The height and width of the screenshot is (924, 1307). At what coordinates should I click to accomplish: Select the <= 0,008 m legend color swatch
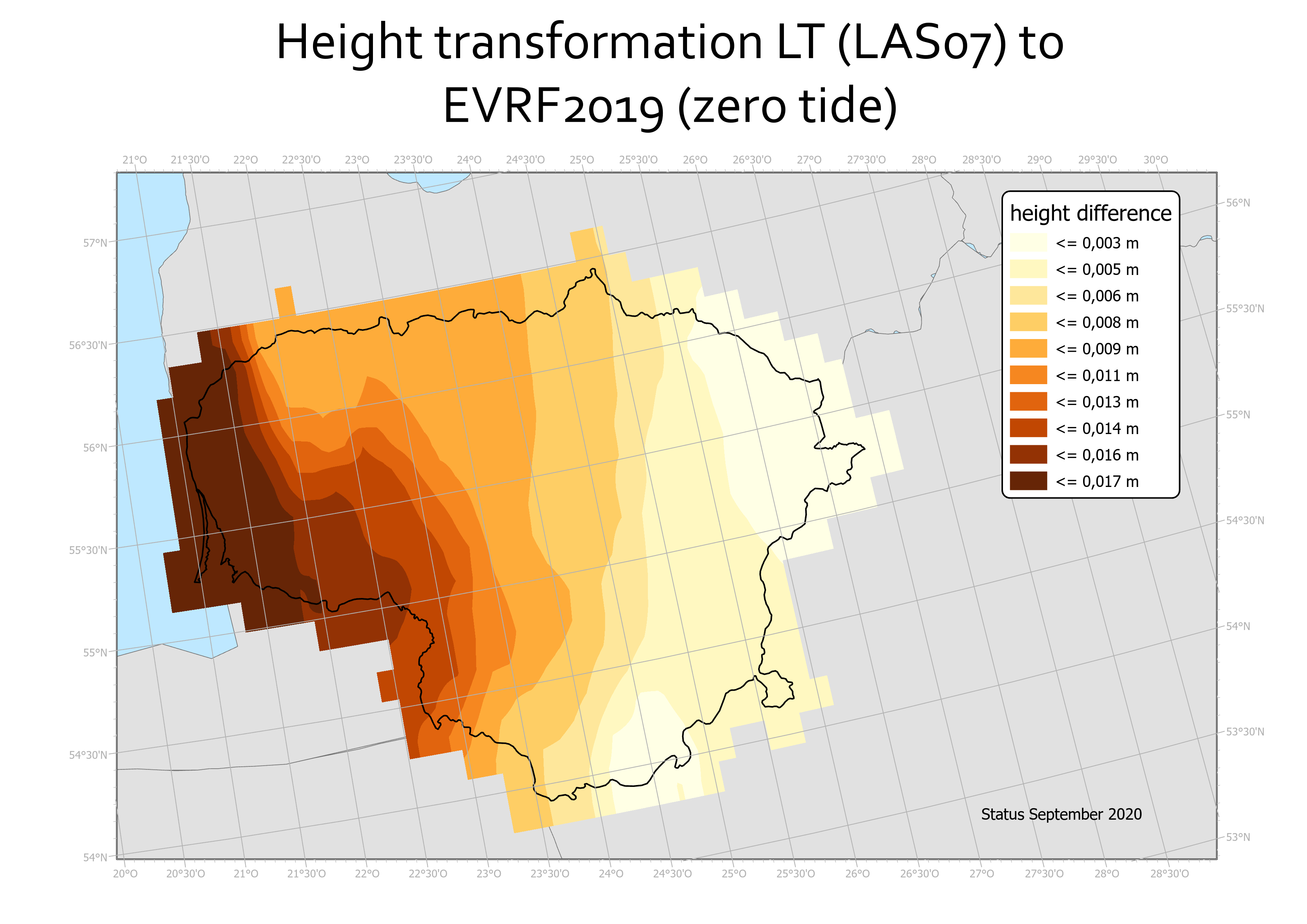tap(1028, 322)
